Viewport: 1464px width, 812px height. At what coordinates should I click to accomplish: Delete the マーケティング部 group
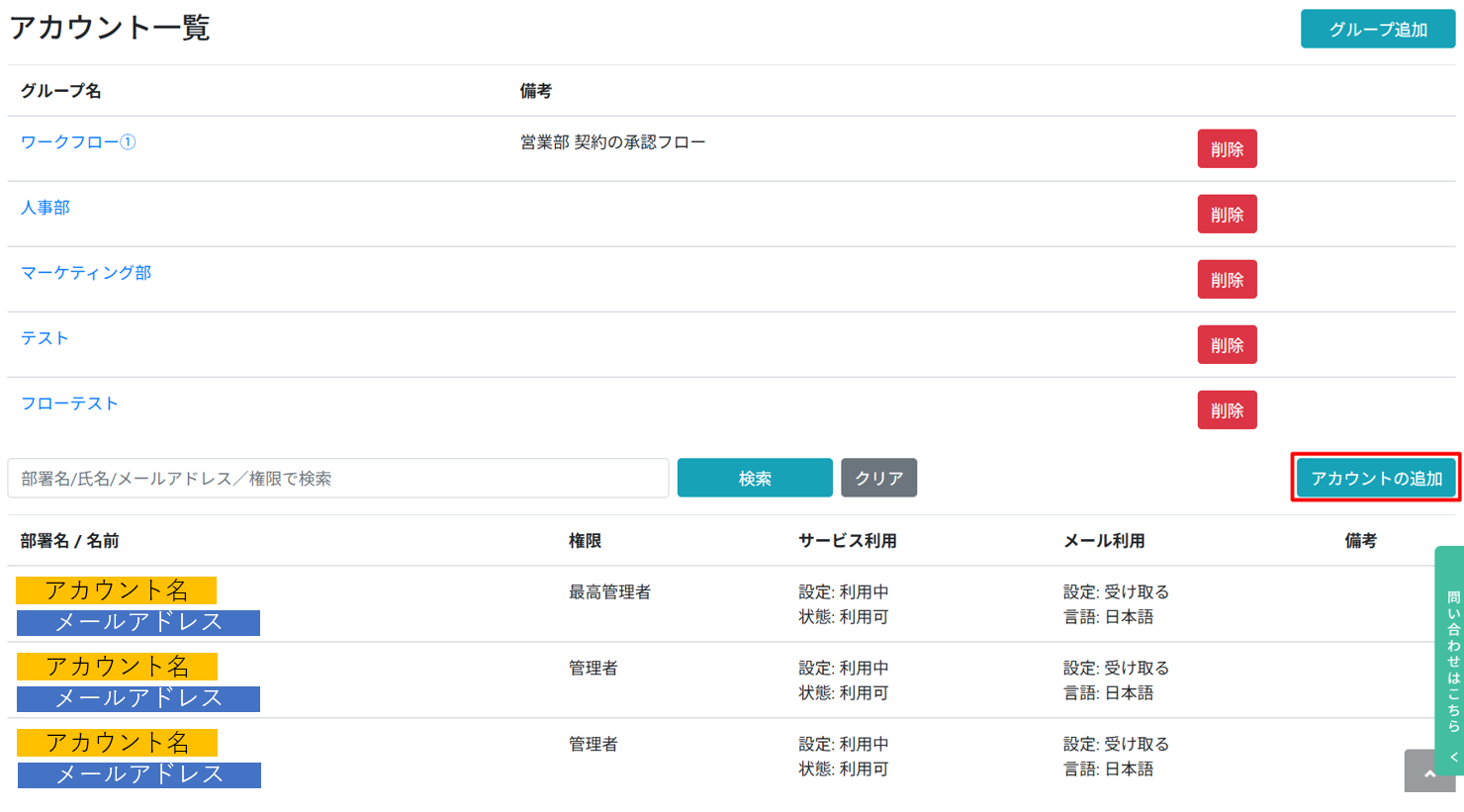(1227, 279)
